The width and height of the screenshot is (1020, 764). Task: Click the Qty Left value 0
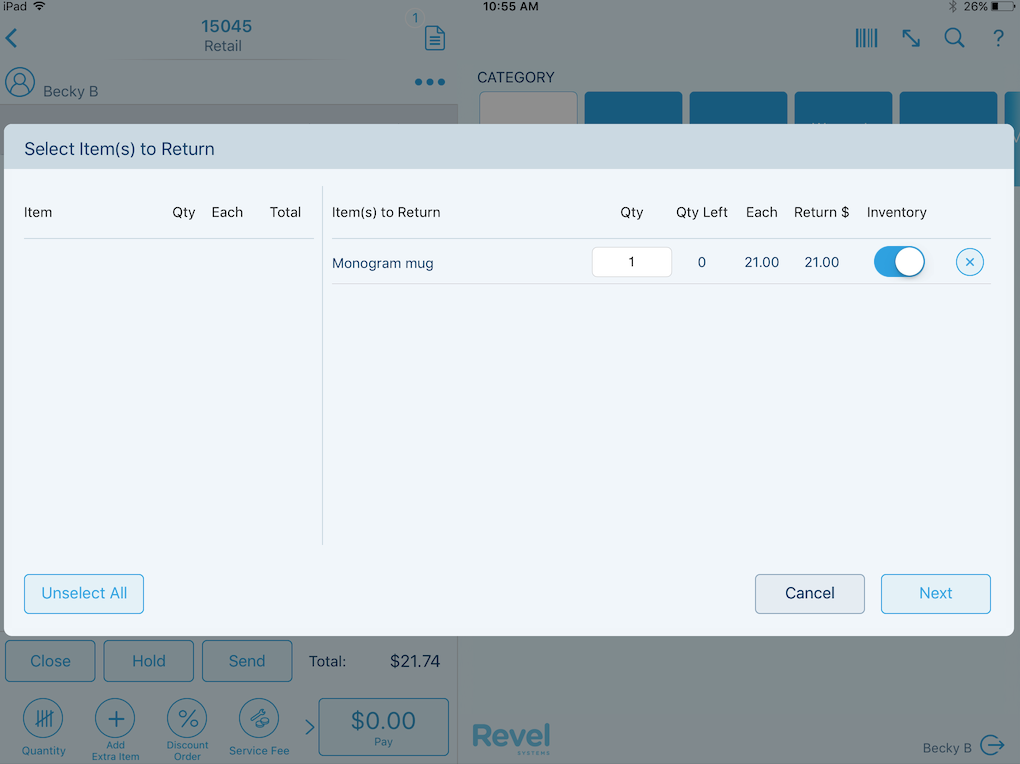(x=701, y=262)
